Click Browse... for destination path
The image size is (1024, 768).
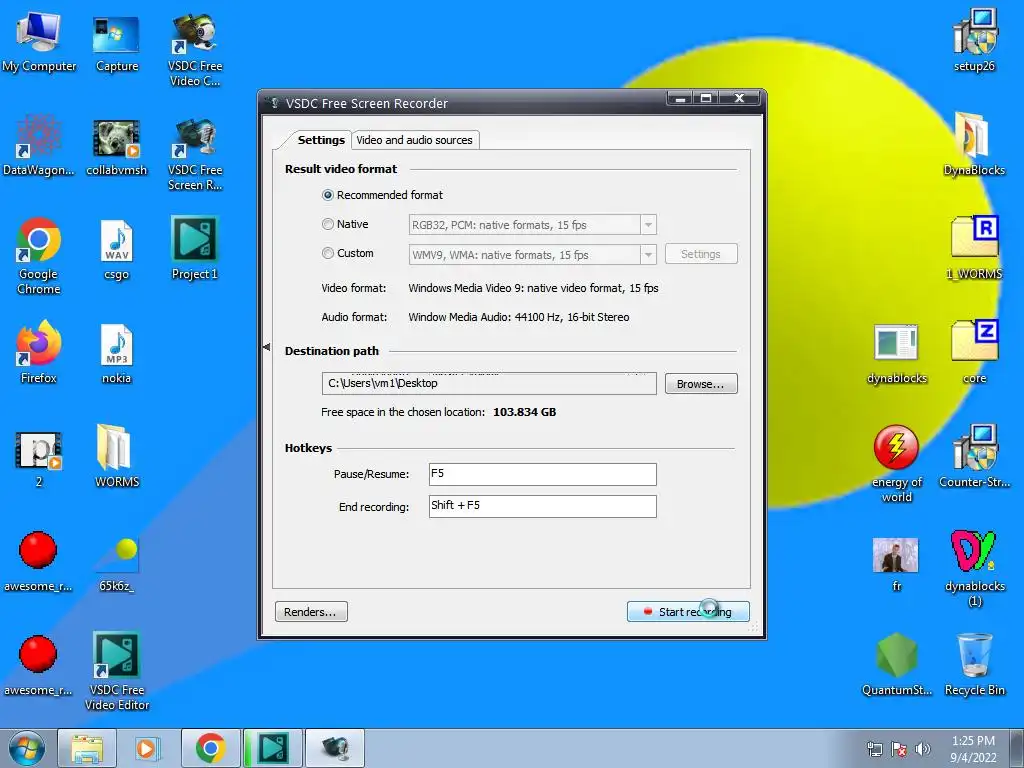point(701,384)
